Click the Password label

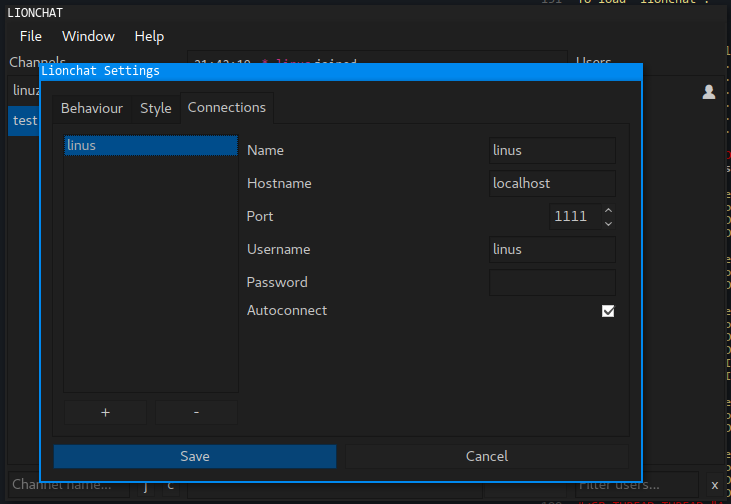[277, 283]
